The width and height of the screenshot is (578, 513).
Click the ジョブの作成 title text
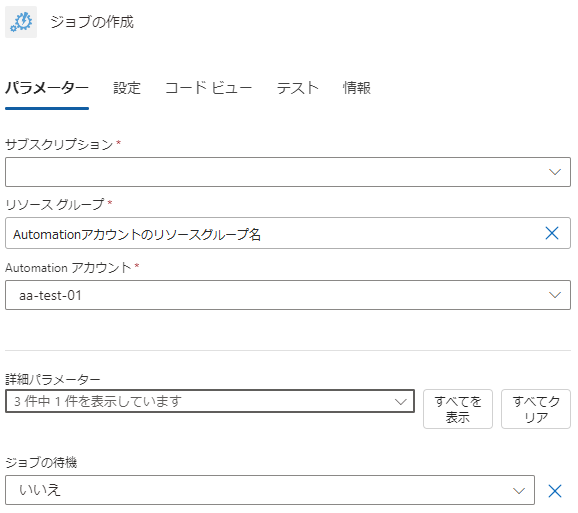[92, 22]
